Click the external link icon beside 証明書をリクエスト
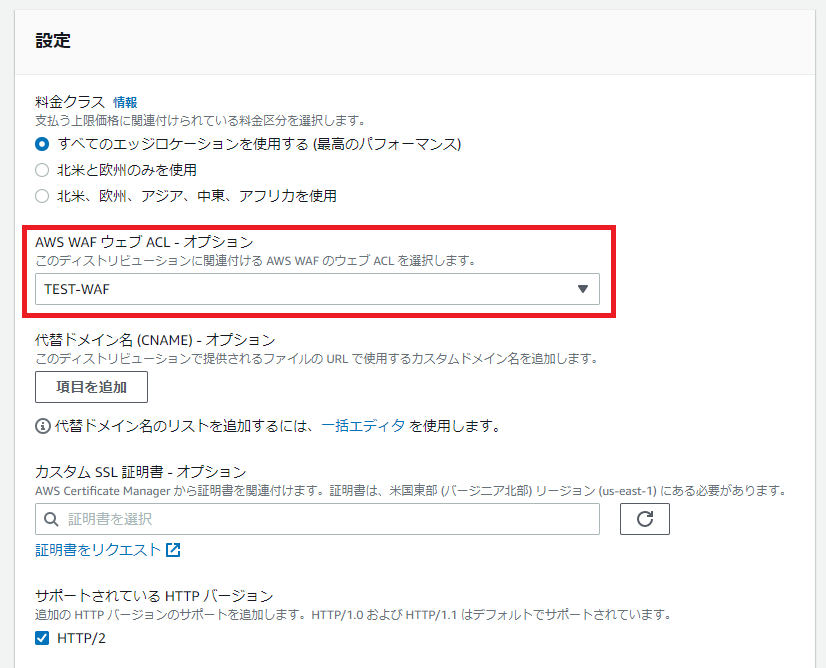The height and width of the screenshot is (668, 826). pyautogui.click(x=174, y=550)
